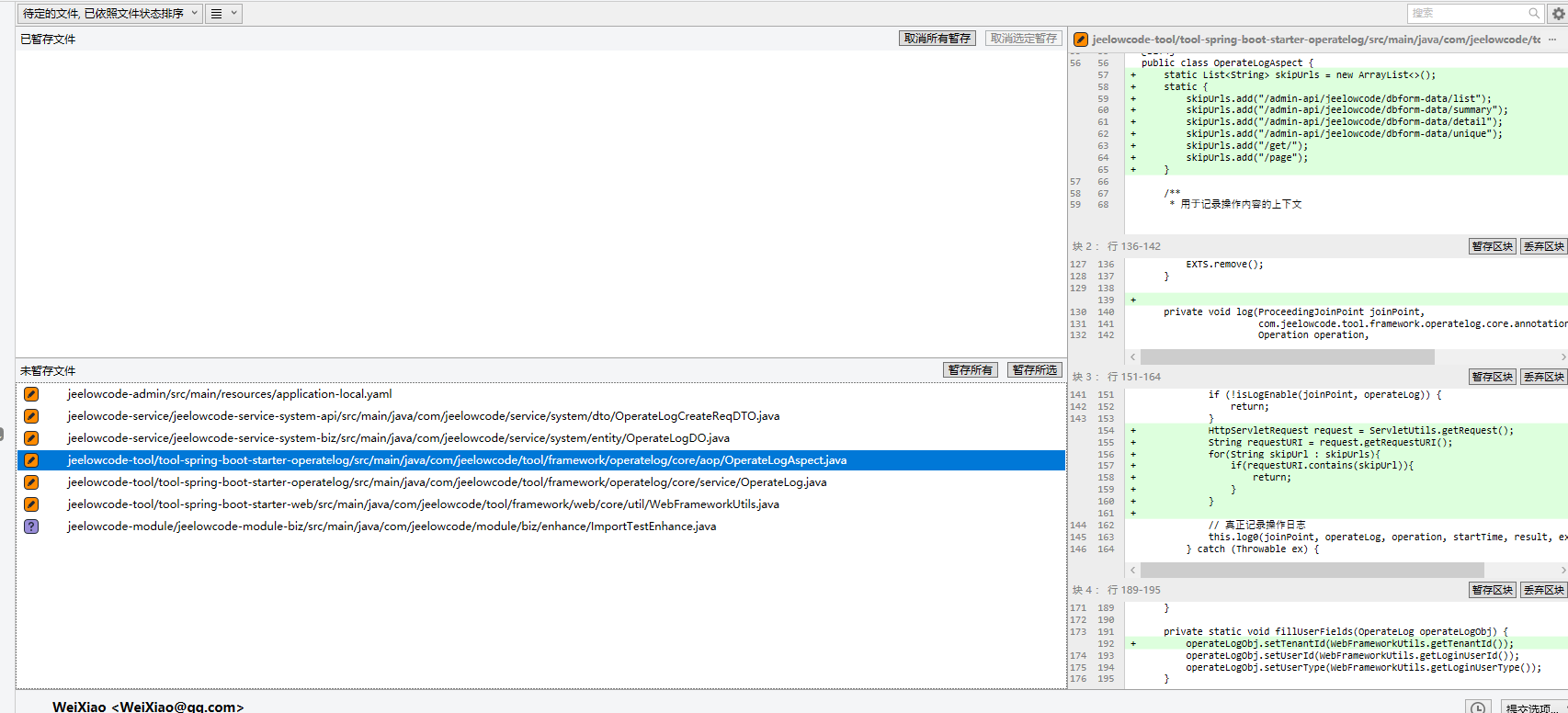Click the 暂存所选 button
The width and height of the screenshot is (1568, 713).
point(1034,370)
